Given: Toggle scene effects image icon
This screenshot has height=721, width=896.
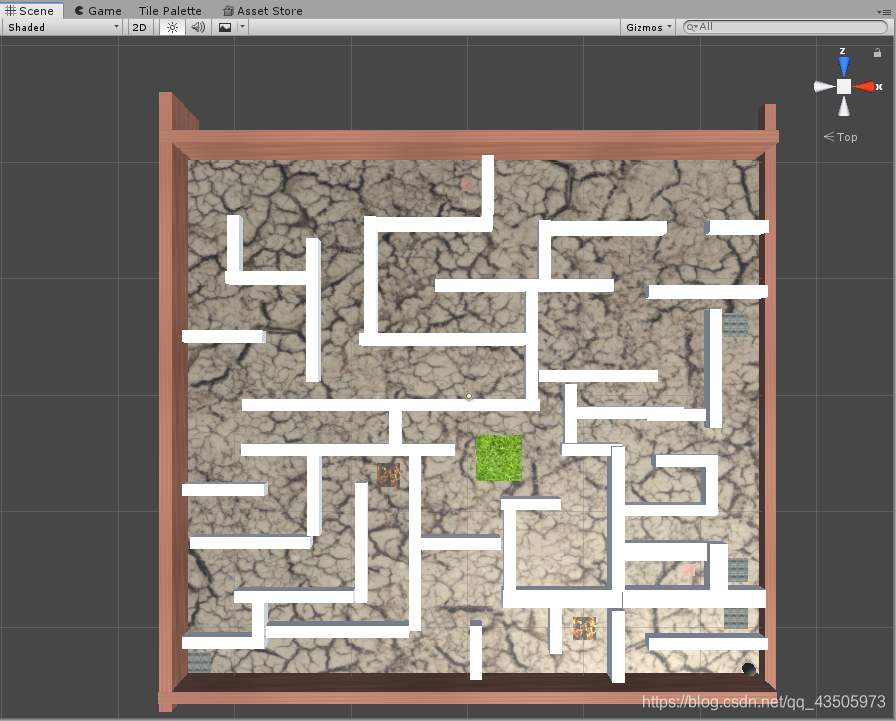Looking at the screenshot, I should (225, 27).
